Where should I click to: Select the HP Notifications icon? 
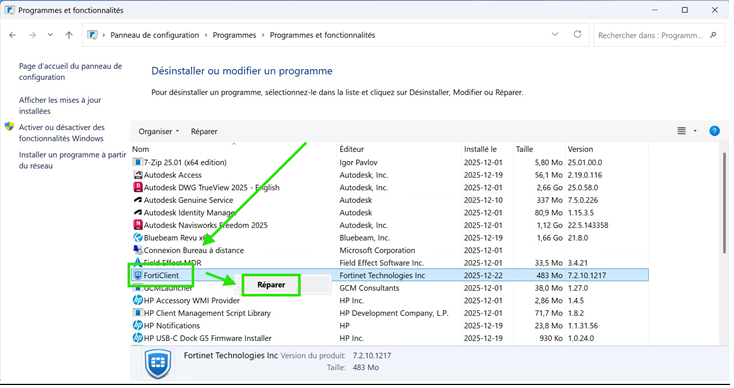(x=138, y=325)
